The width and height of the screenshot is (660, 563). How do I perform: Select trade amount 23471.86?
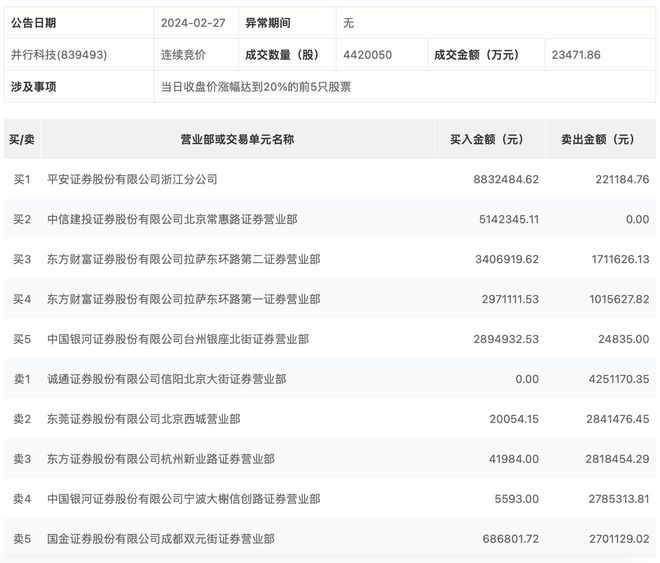[576, 55]
